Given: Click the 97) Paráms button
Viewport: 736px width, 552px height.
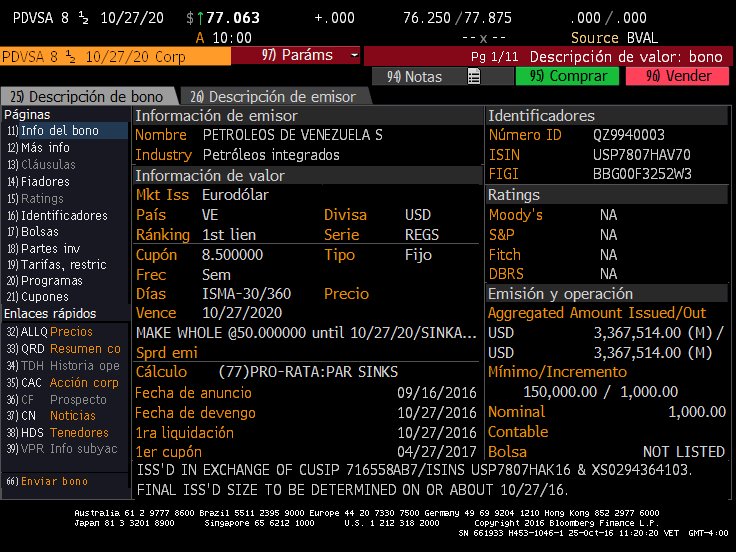Looking at the screenshot, I should 295,55.
